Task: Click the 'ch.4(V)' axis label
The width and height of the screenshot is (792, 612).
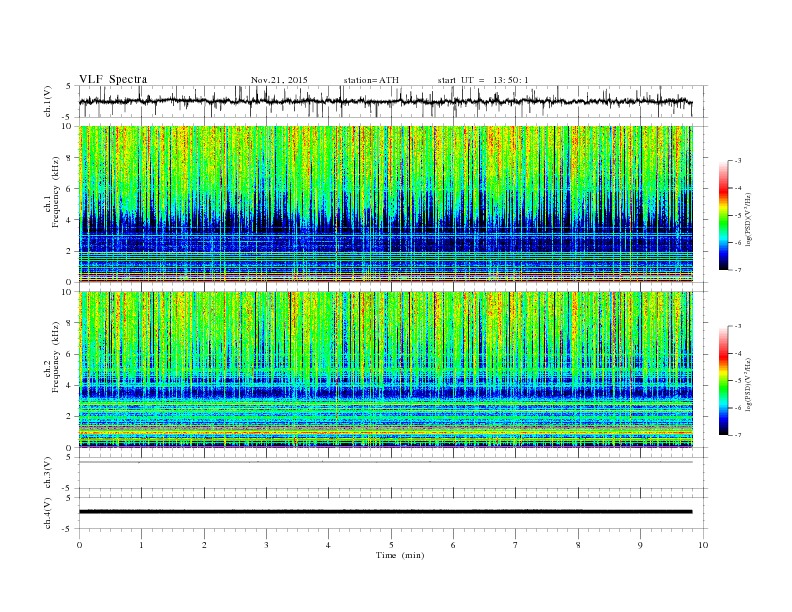Action: click(48, 513)
